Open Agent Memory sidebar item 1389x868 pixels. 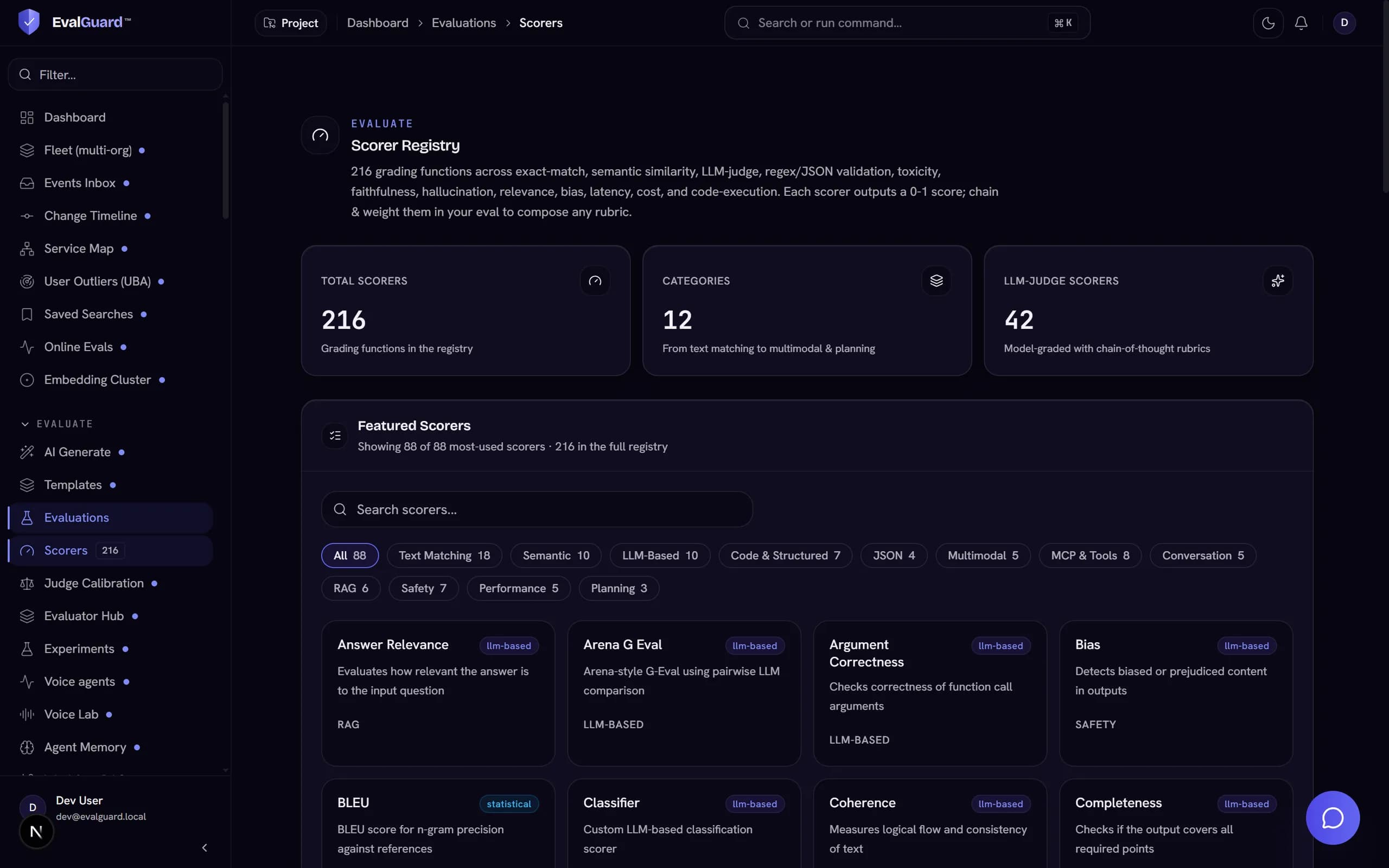[x=85, y=747]
